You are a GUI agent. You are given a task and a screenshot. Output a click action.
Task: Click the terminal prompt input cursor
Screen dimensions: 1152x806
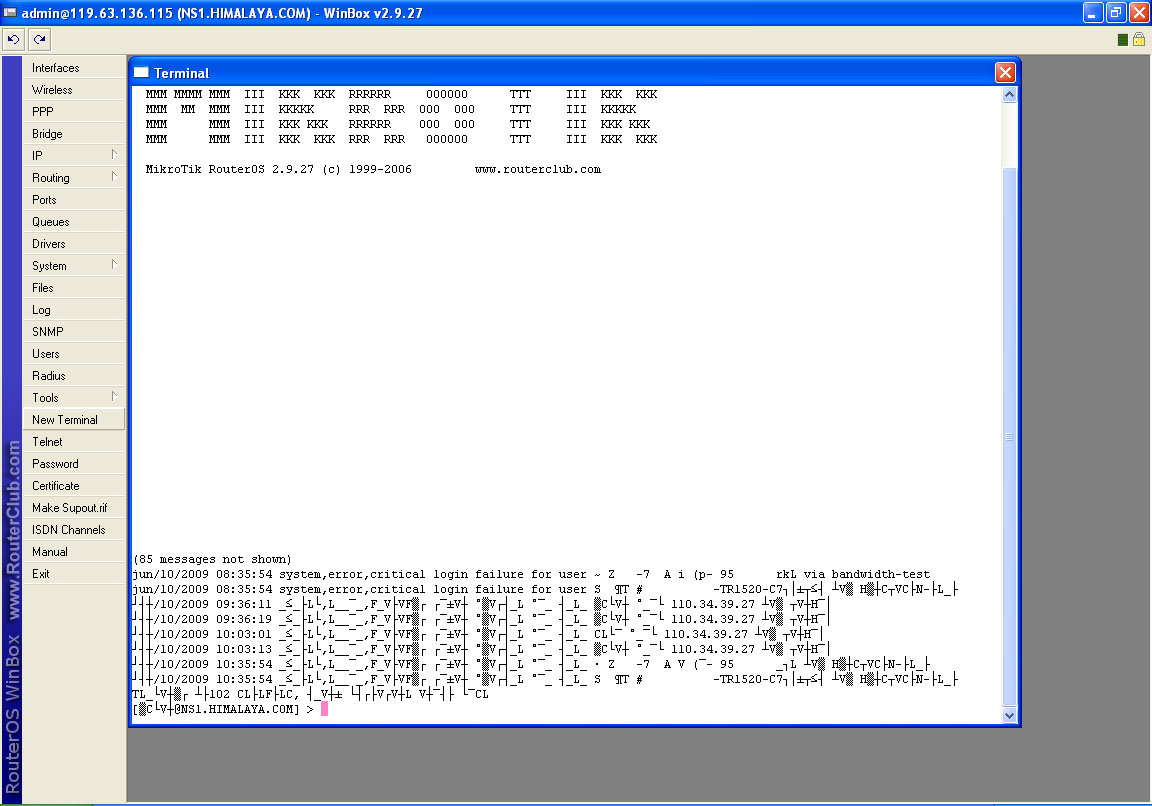(324, 709)
